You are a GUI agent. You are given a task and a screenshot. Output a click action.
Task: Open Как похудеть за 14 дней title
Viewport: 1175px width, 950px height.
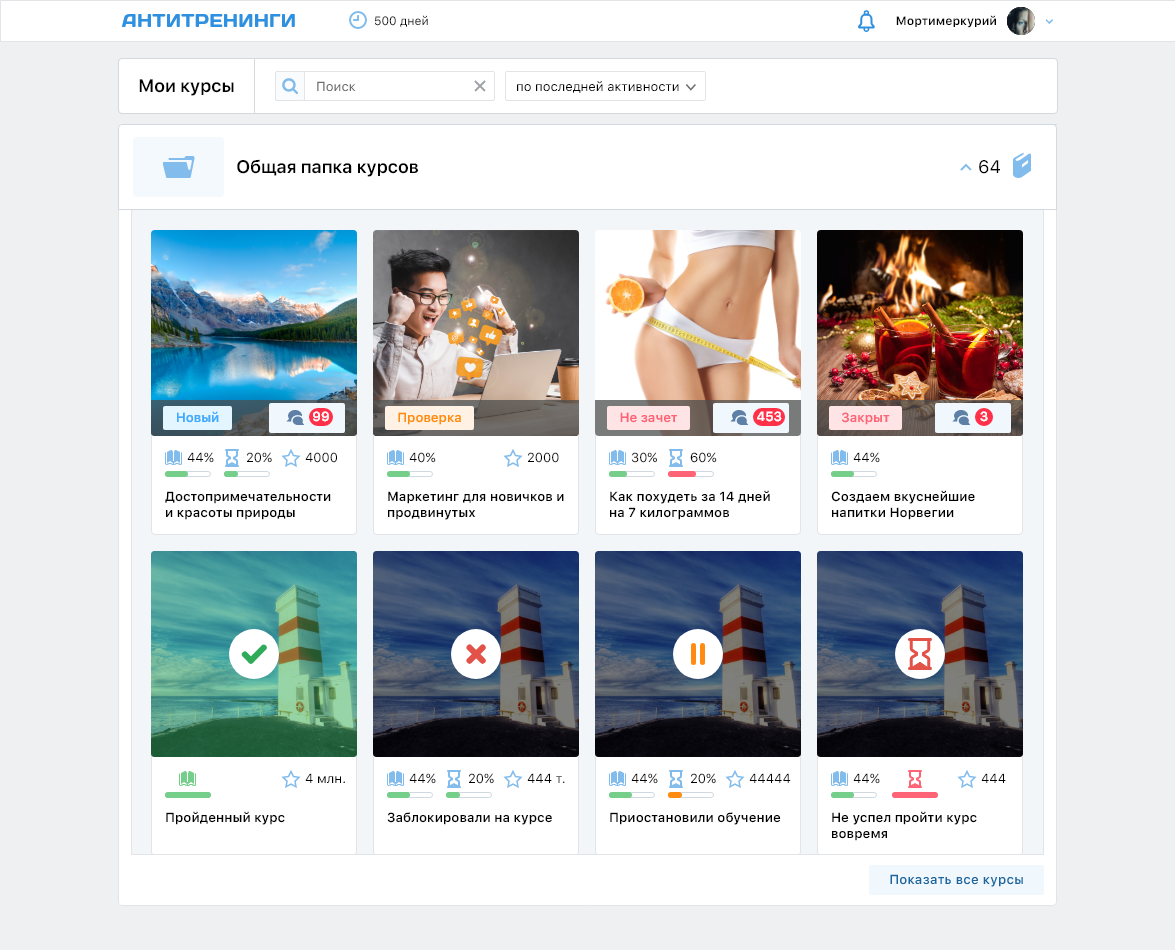[689, 504]
